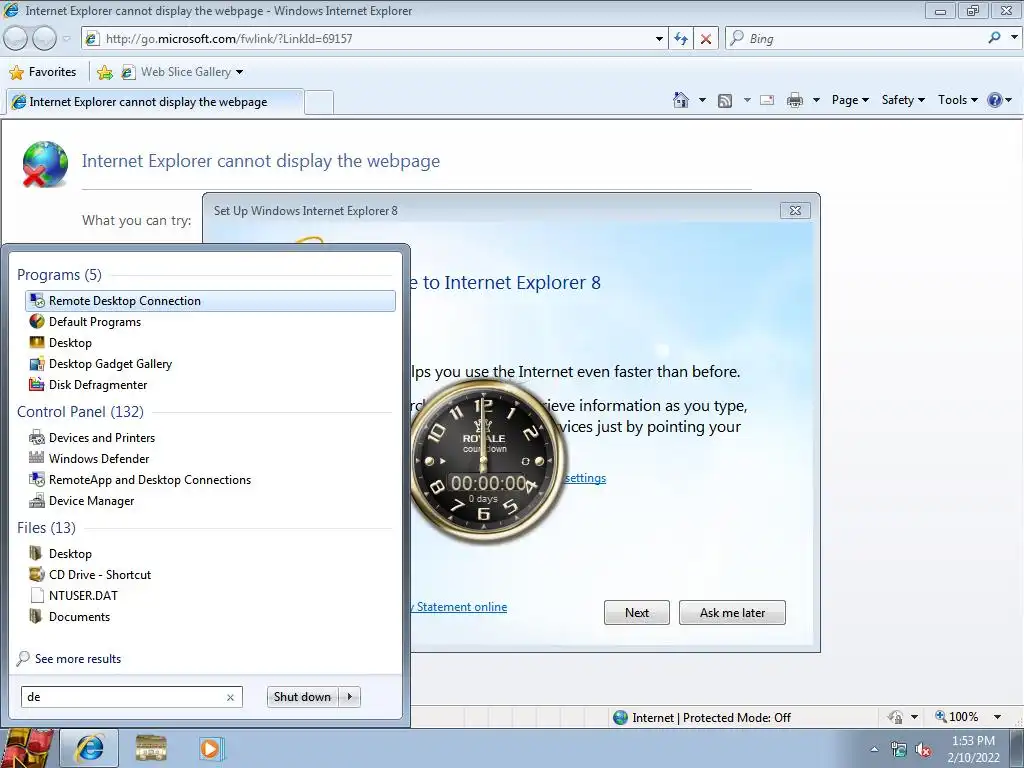This screenshot has width=1024, height=768.
Task: Open Windows Media Player taskbar icon
Action: coord(211,748)
